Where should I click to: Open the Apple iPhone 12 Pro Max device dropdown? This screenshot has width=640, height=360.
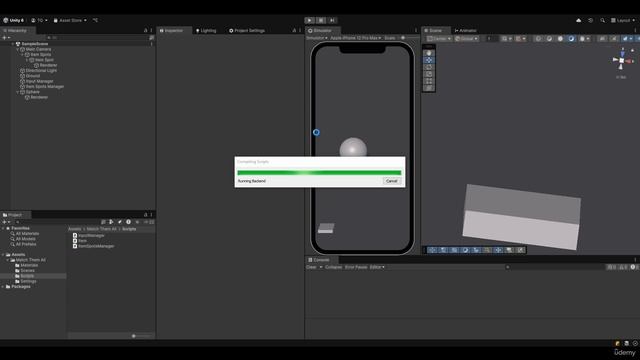click(356, 38)
